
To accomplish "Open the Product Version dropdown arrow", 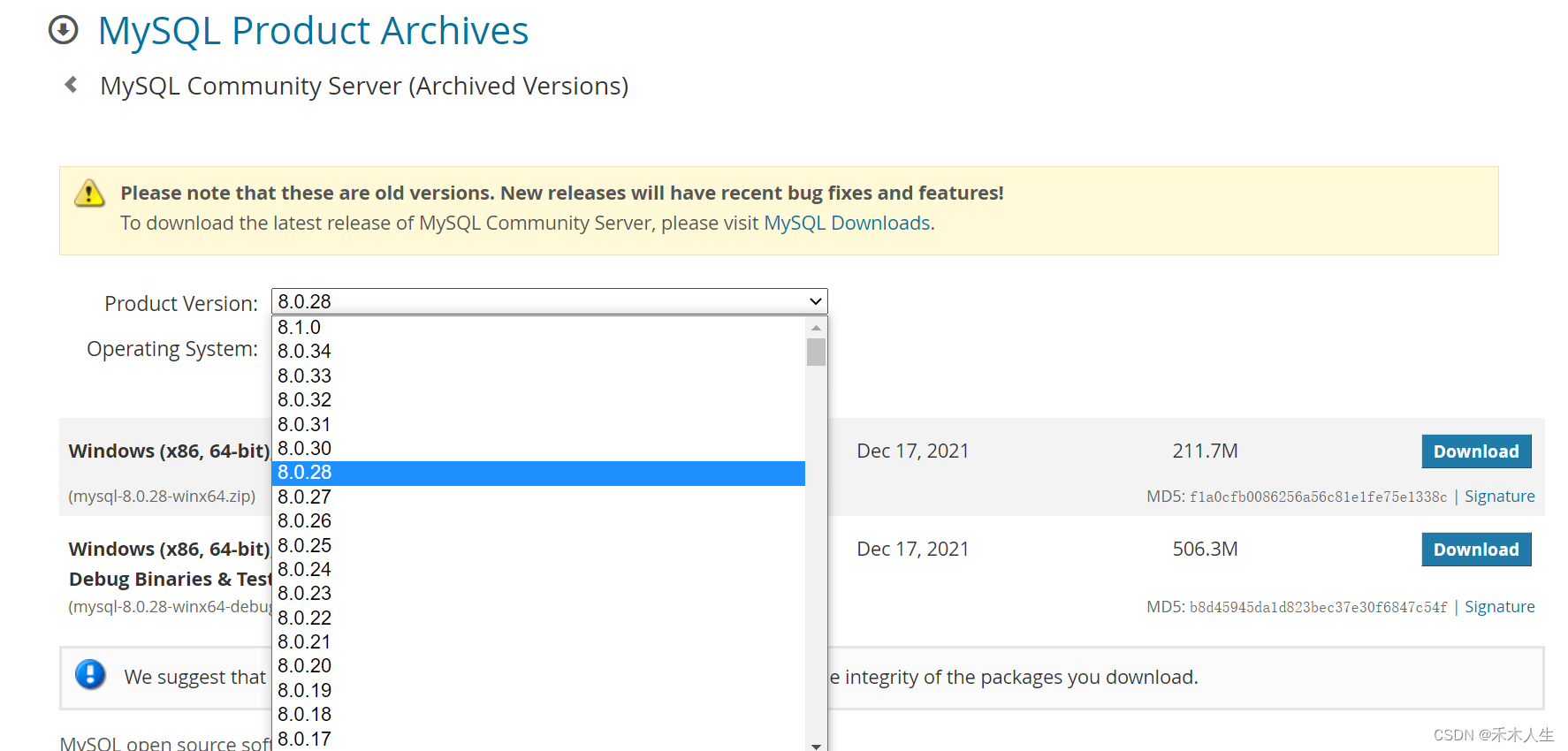I will [814, 300].
